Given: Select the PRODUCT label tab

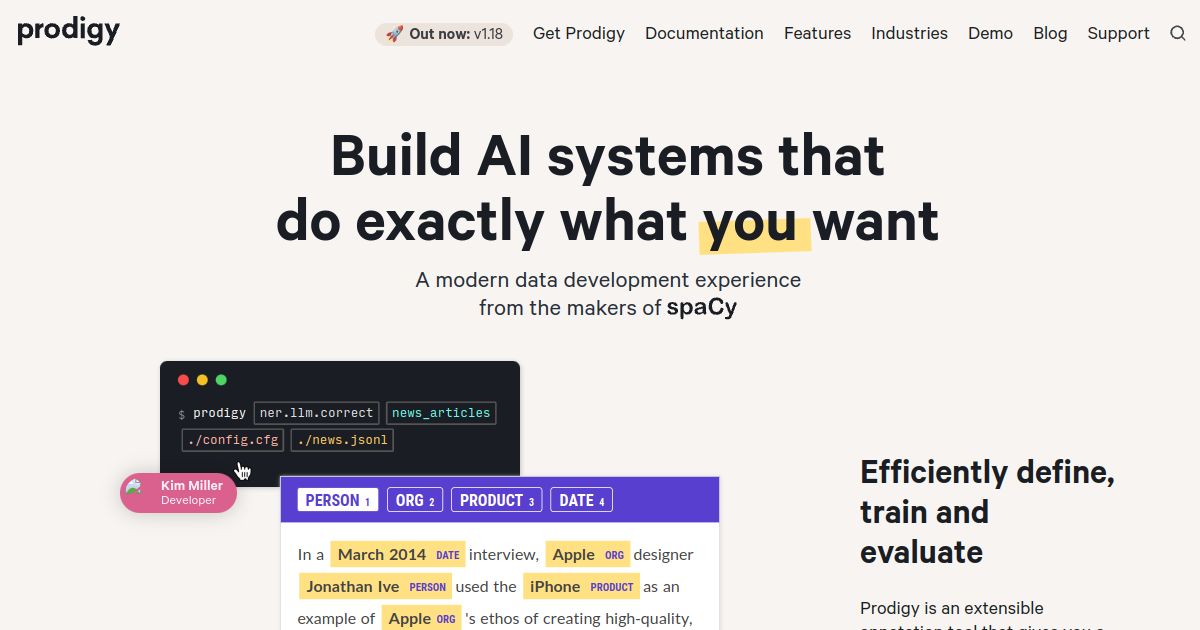Looking at the screenshot, I should click(x=497, y=500).
